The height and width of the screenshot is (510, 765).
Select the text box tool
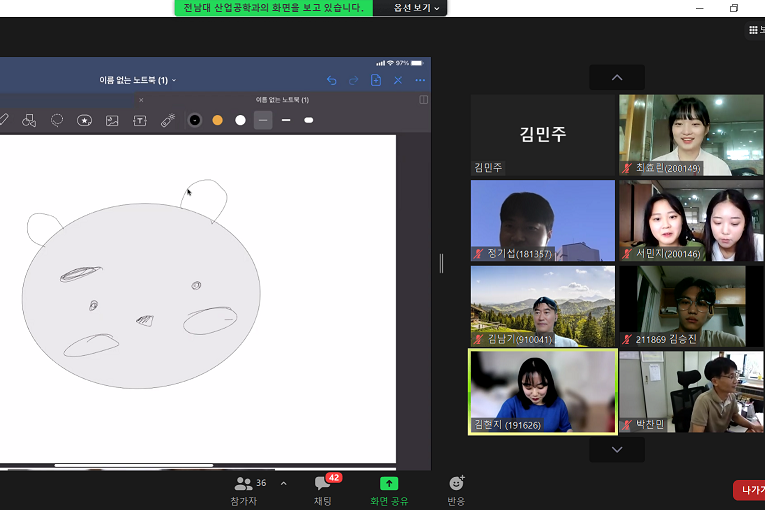pyautogui.click(x=140, y=120)
